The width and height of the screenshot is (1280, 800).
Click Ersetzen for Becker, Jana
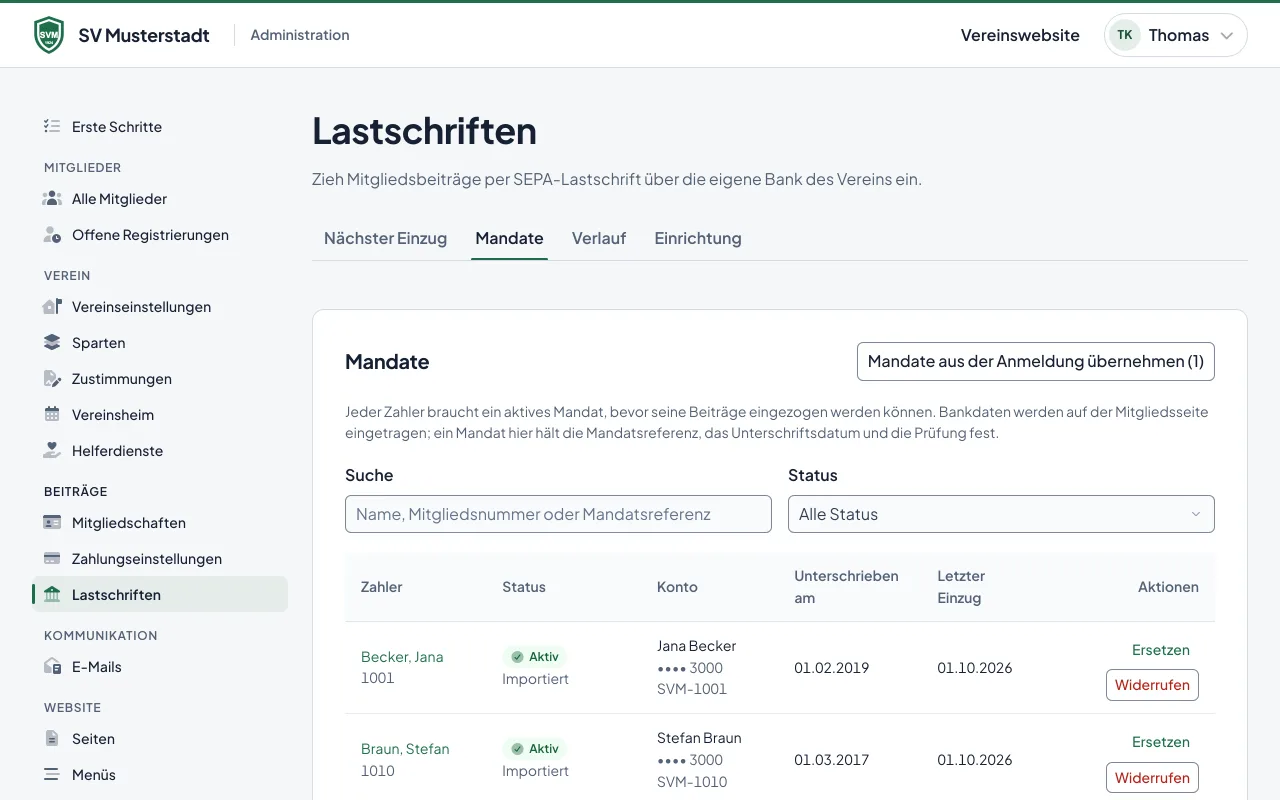click(1161, 650)
